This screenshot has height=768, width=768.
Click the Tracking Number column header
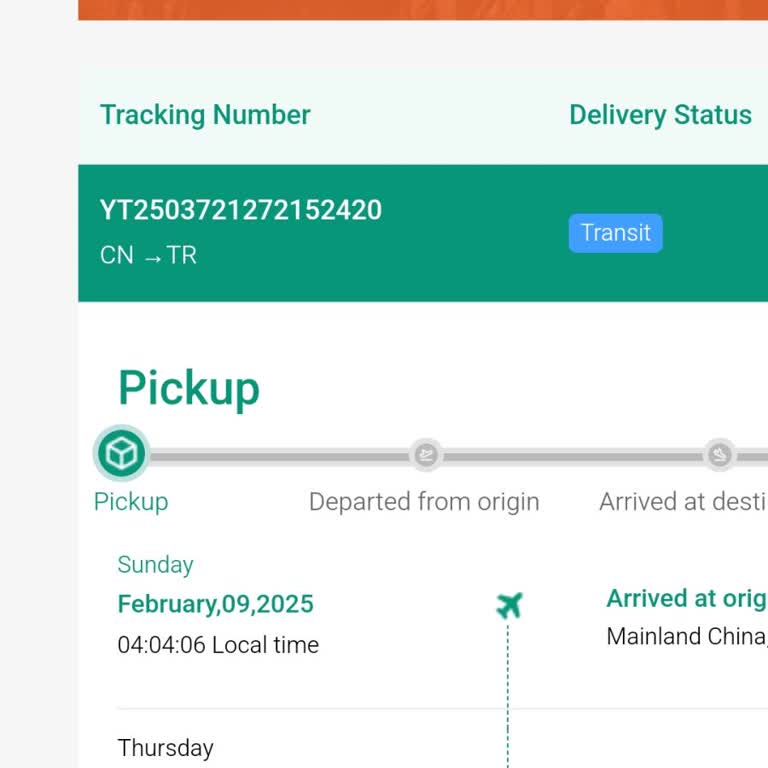pos(205,115)
